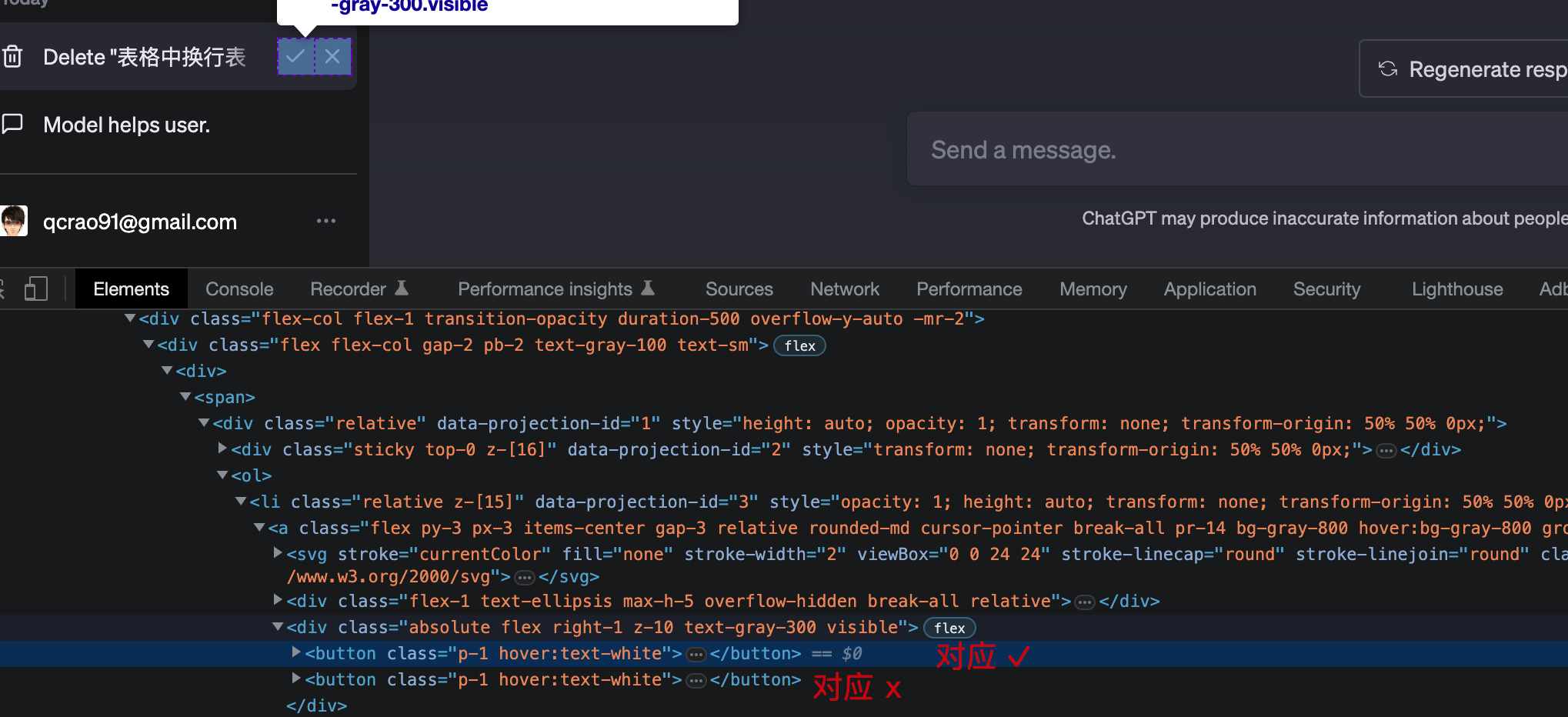Viewport: 1568px width, 717px height.
Task: Click the ellipsis inside the second button element
Action: click(x=696, y=680)
